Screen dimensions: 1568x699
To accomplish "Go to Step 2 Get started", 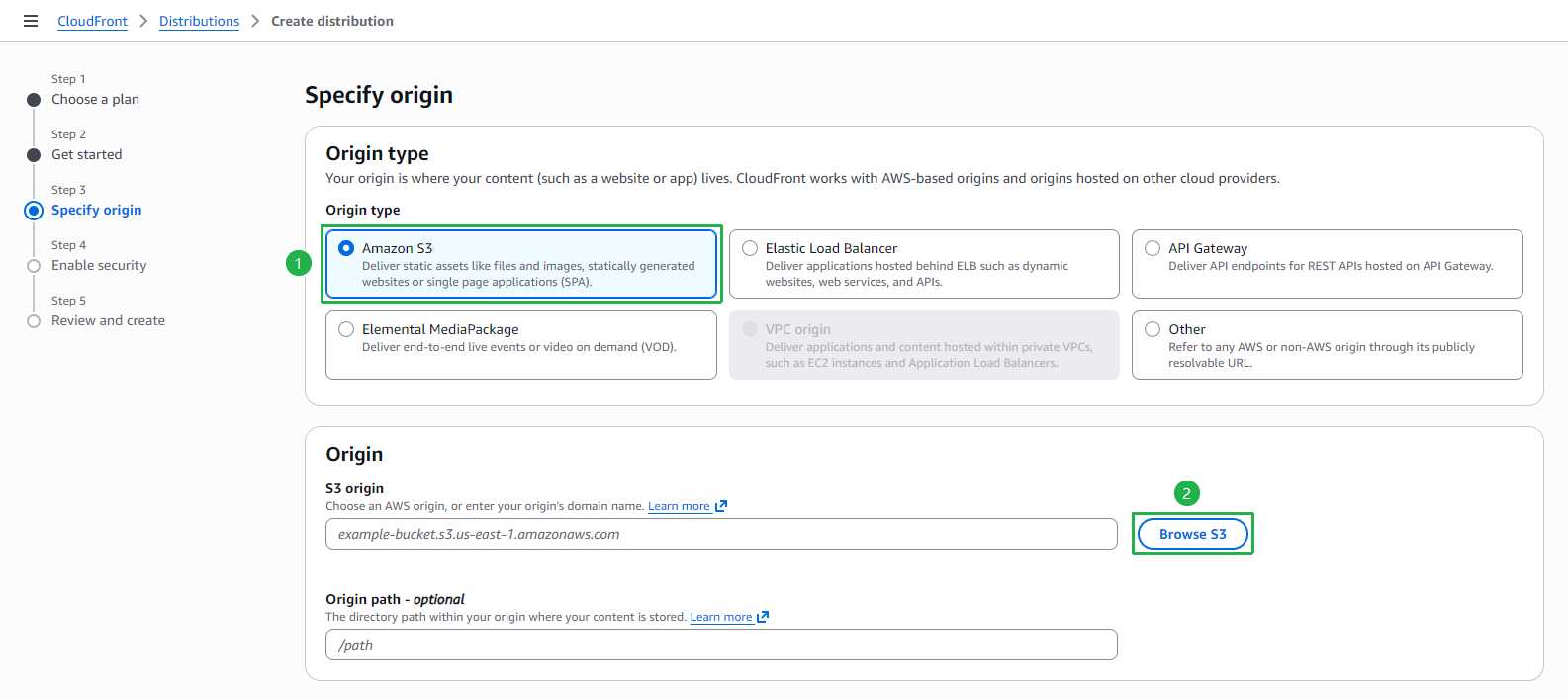I will point(87,154).
